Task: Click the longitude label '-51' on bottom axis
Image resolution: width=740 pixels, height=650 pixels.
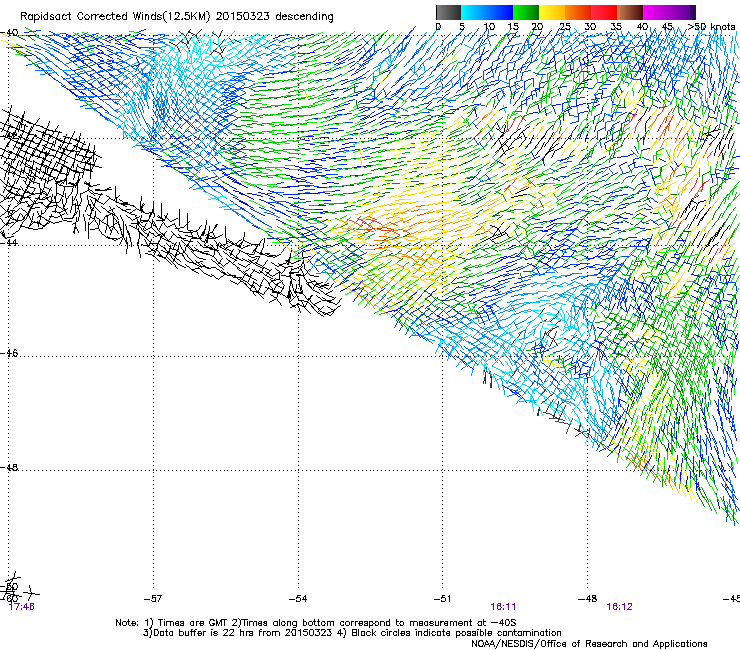Action: tap(442, 599)
